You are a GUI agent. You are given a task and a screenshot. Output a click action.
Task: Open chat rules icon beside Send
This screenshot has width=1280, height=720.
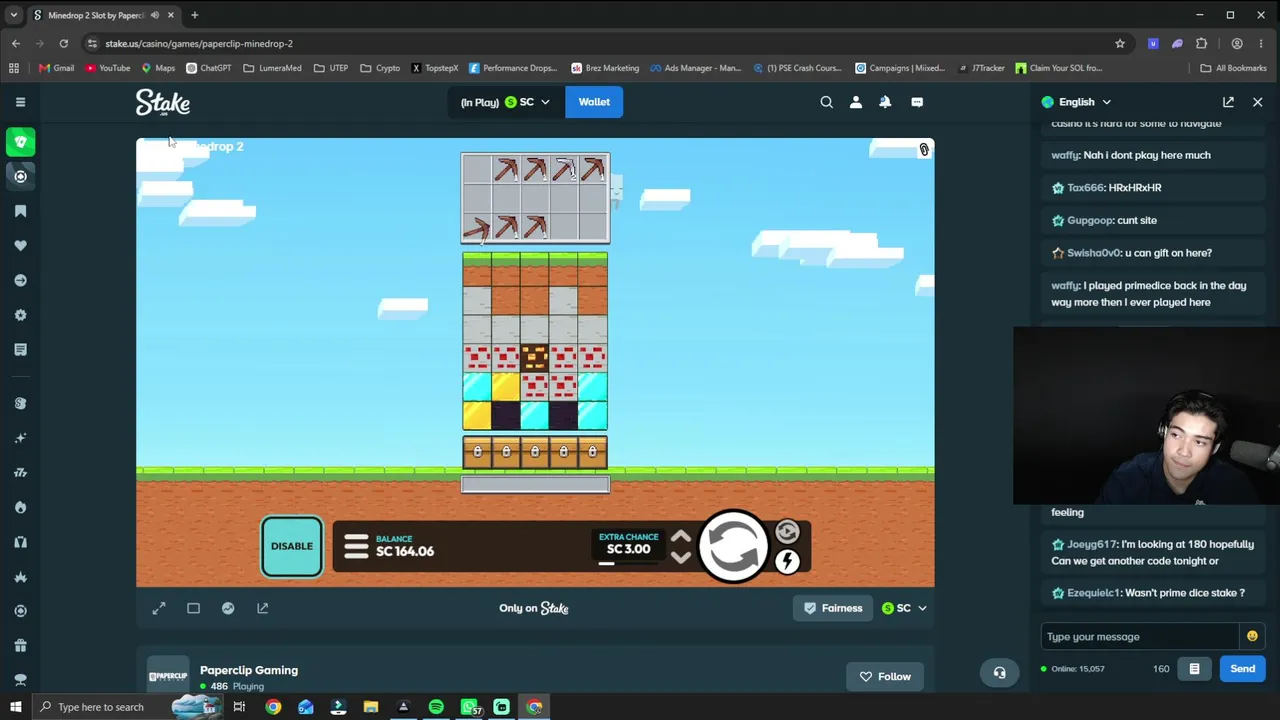[1194, 669]
